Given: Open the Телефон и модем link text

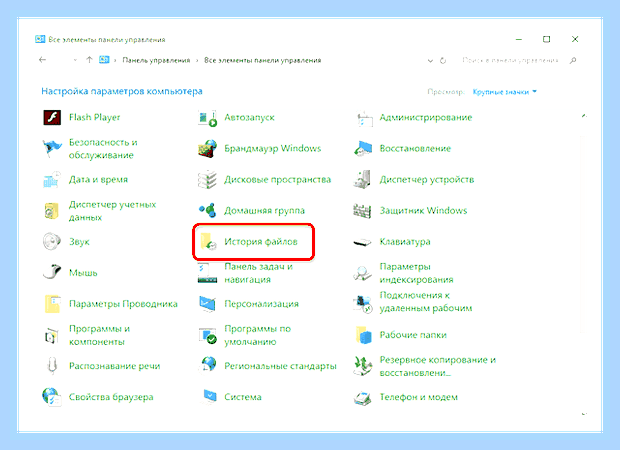Looking at the screenshot, I should 419,397.
